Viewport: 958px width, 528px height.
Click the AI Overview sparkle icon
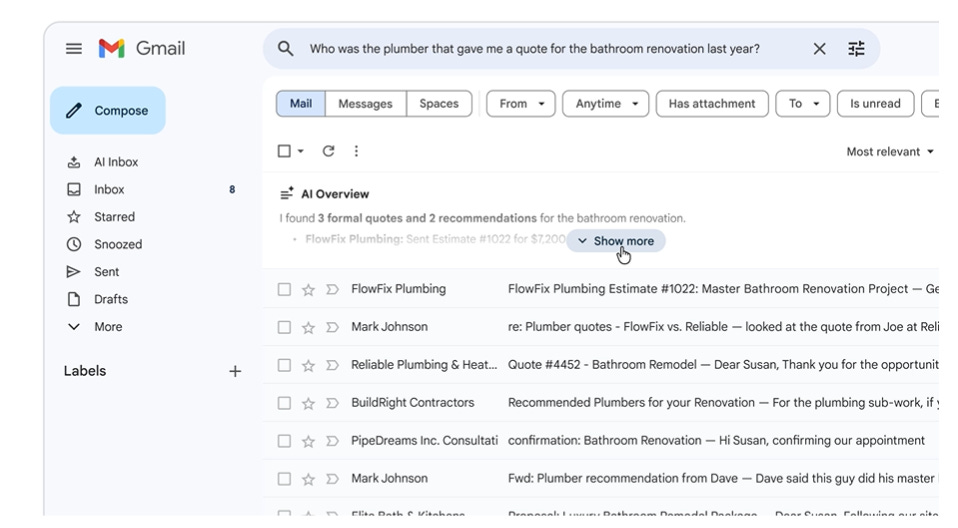287,194
